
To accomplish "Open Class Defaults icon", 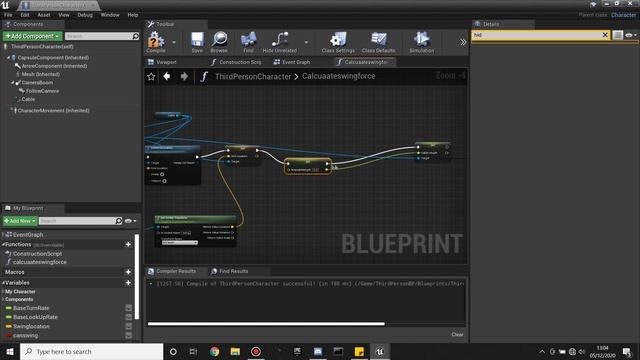I will coord(378,42).
